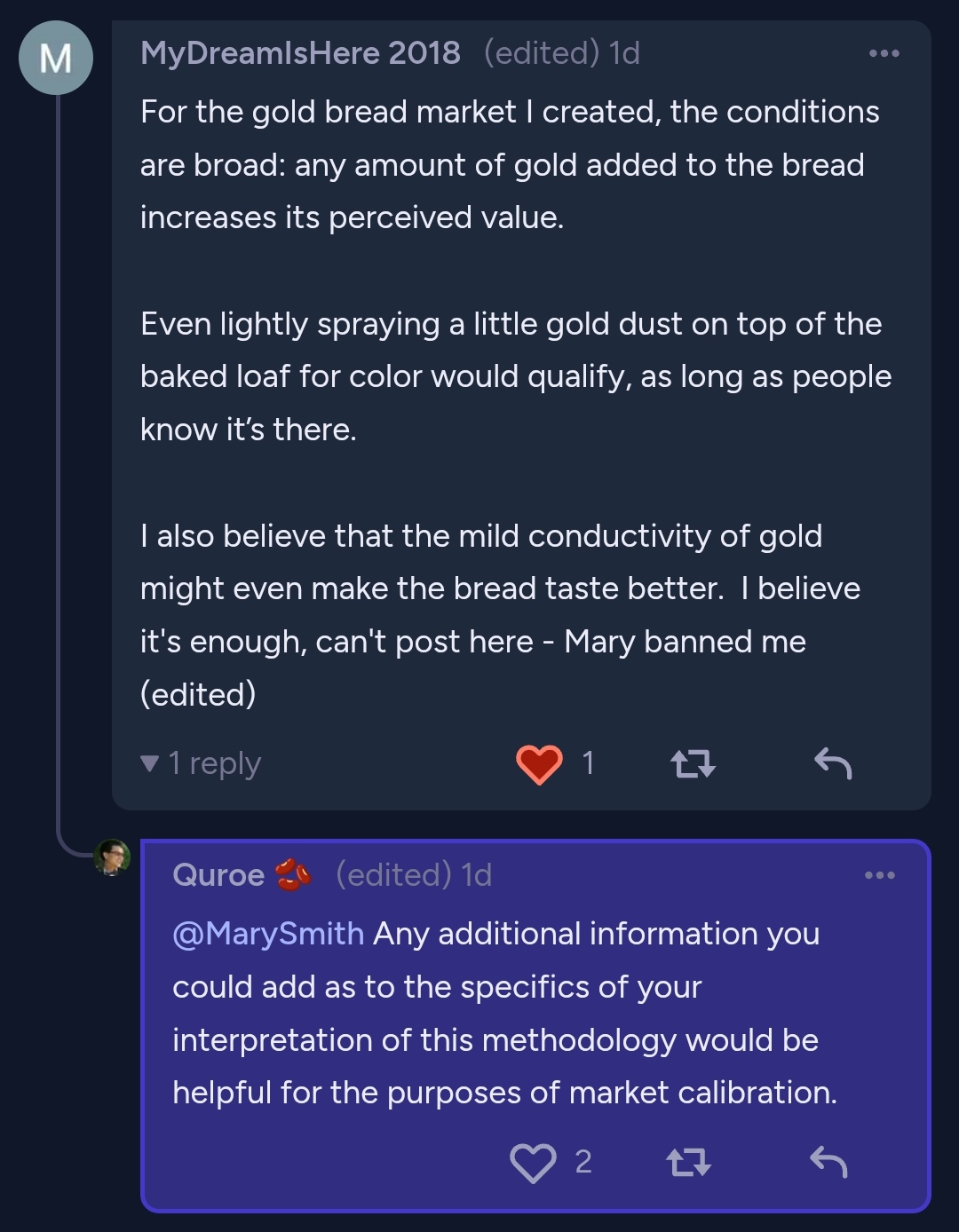Screen dimensions: 959x1232
Task: Click the '(edited) 1d' timestamp on Quroe's reply
Action: (414, 875)
